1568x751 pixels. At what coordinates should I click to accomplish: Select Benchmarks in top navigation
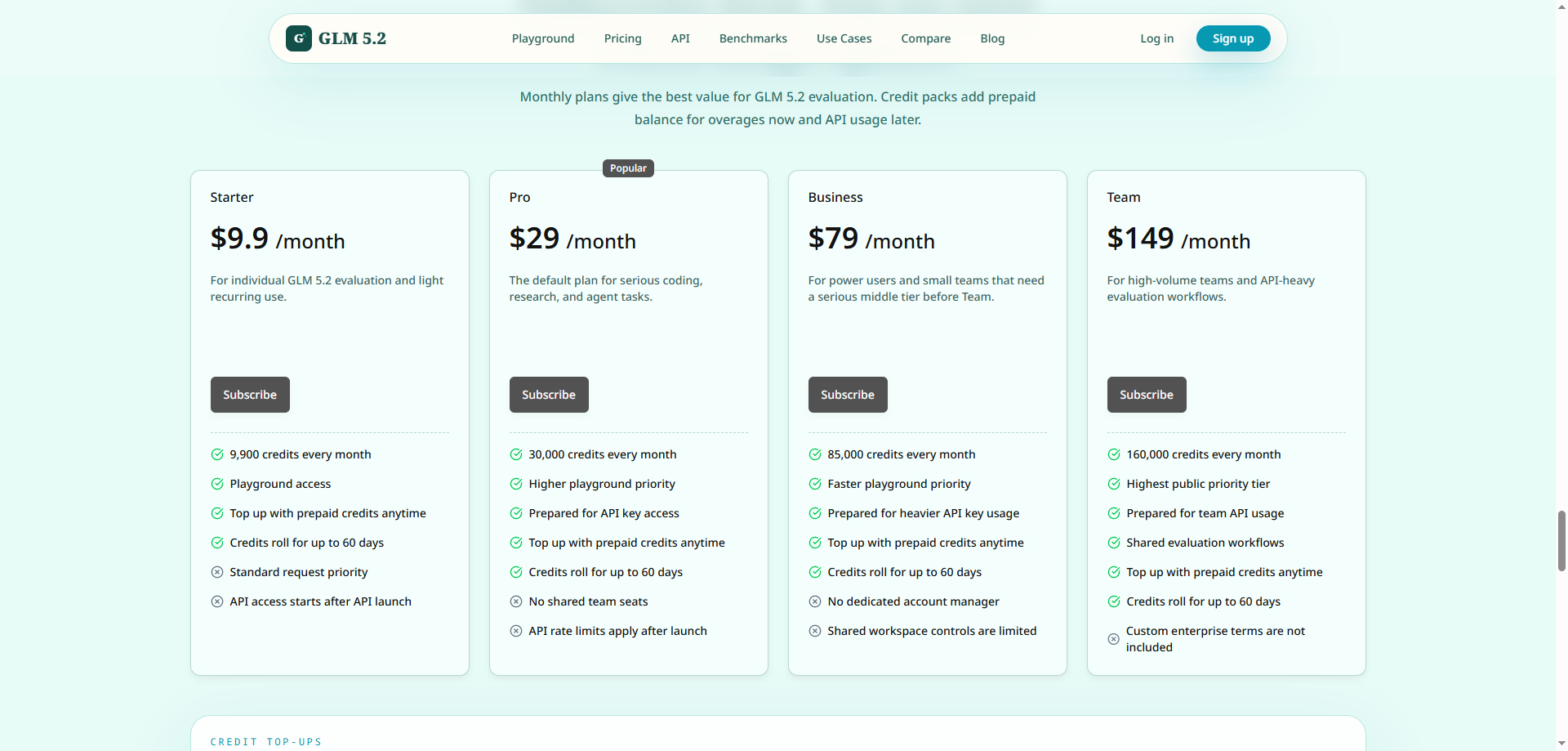(x=753, y=38)
